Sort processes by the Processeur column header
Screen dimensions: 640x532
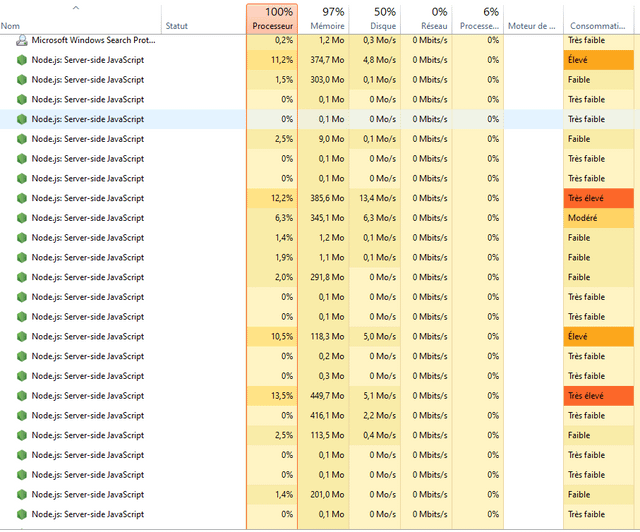tap(272, 18)
